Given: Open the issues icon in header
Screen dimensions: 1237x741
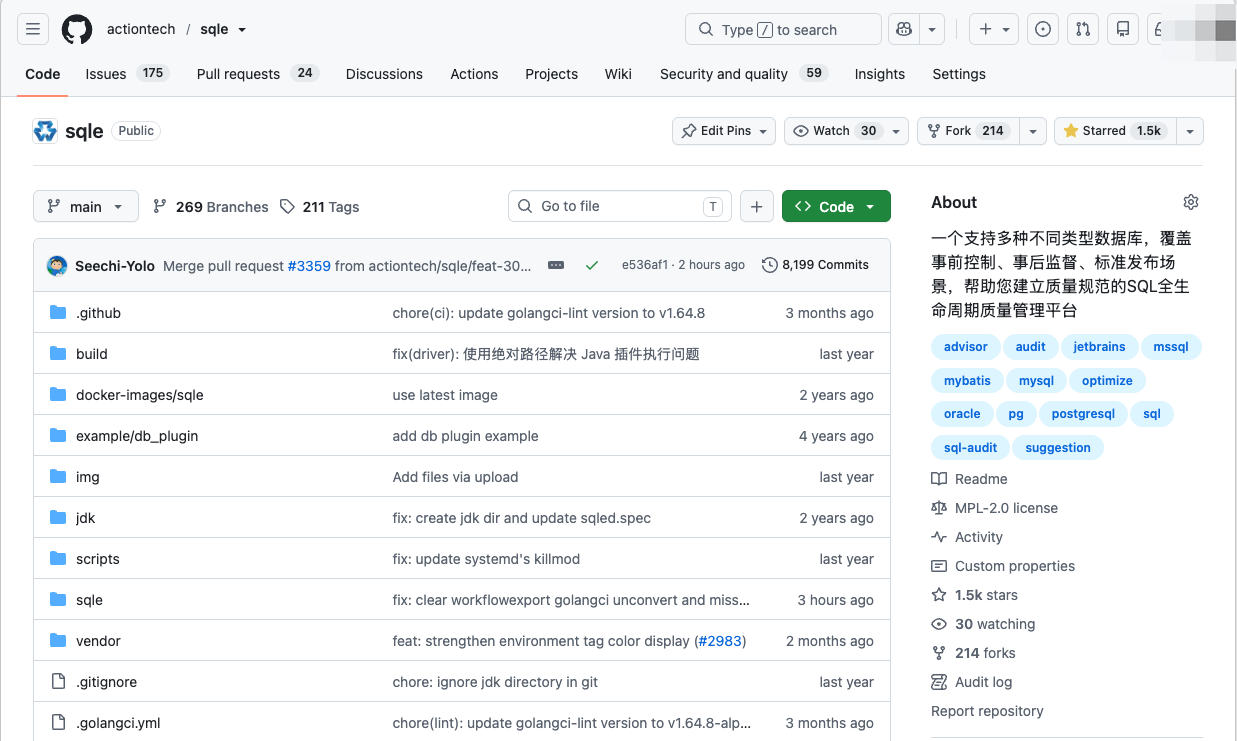Looking at the screenshot, I should click(1043, 29).
